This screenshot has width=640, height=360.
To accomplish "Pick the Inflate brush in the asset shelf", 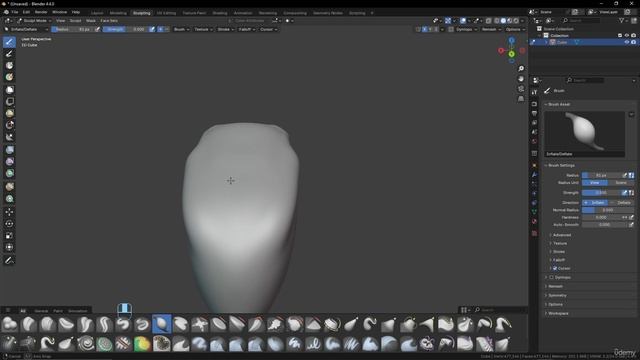I will pyautogui.click(x=162, y=324).
